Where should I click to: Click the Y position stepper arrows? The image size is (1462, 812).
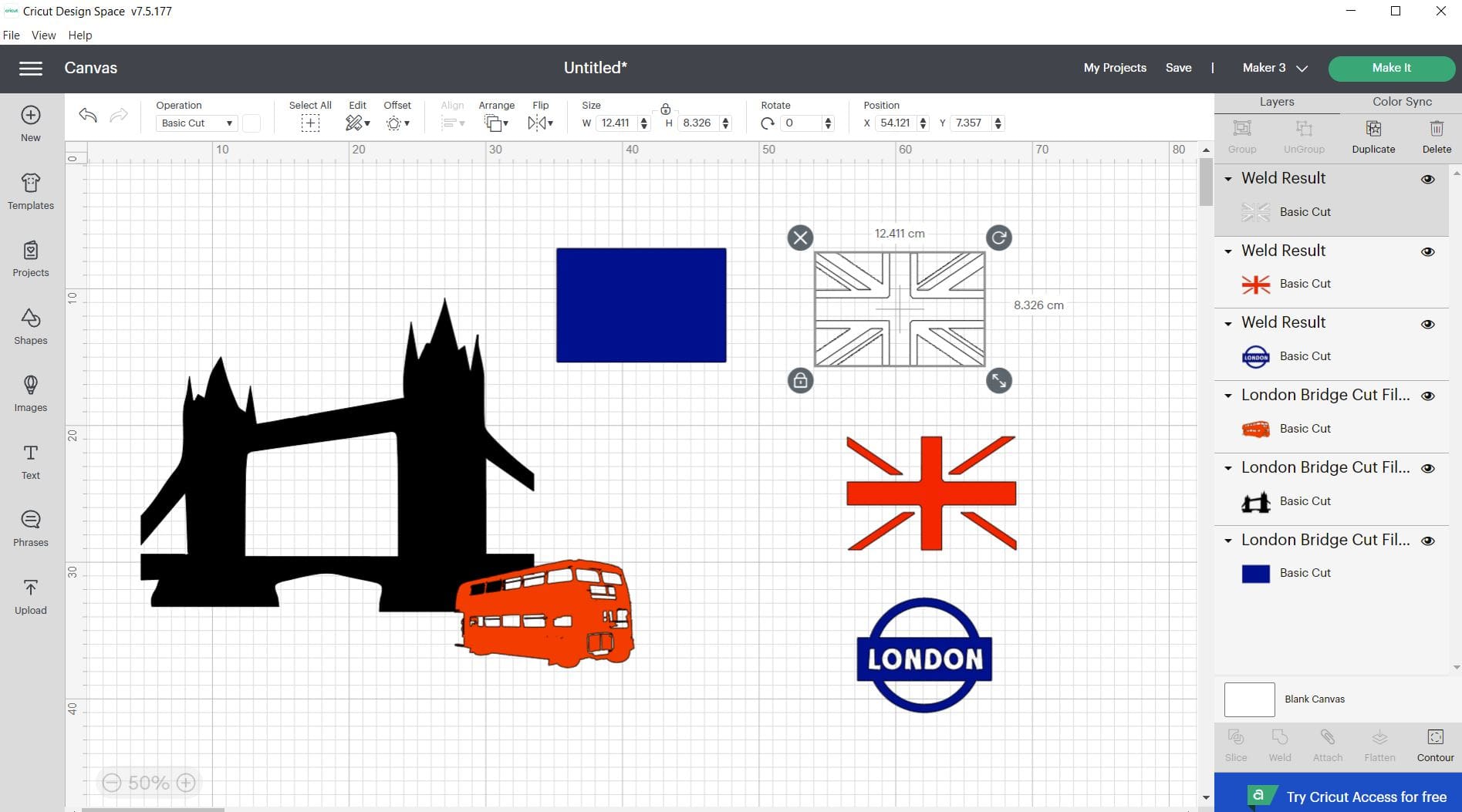point(998,123)
